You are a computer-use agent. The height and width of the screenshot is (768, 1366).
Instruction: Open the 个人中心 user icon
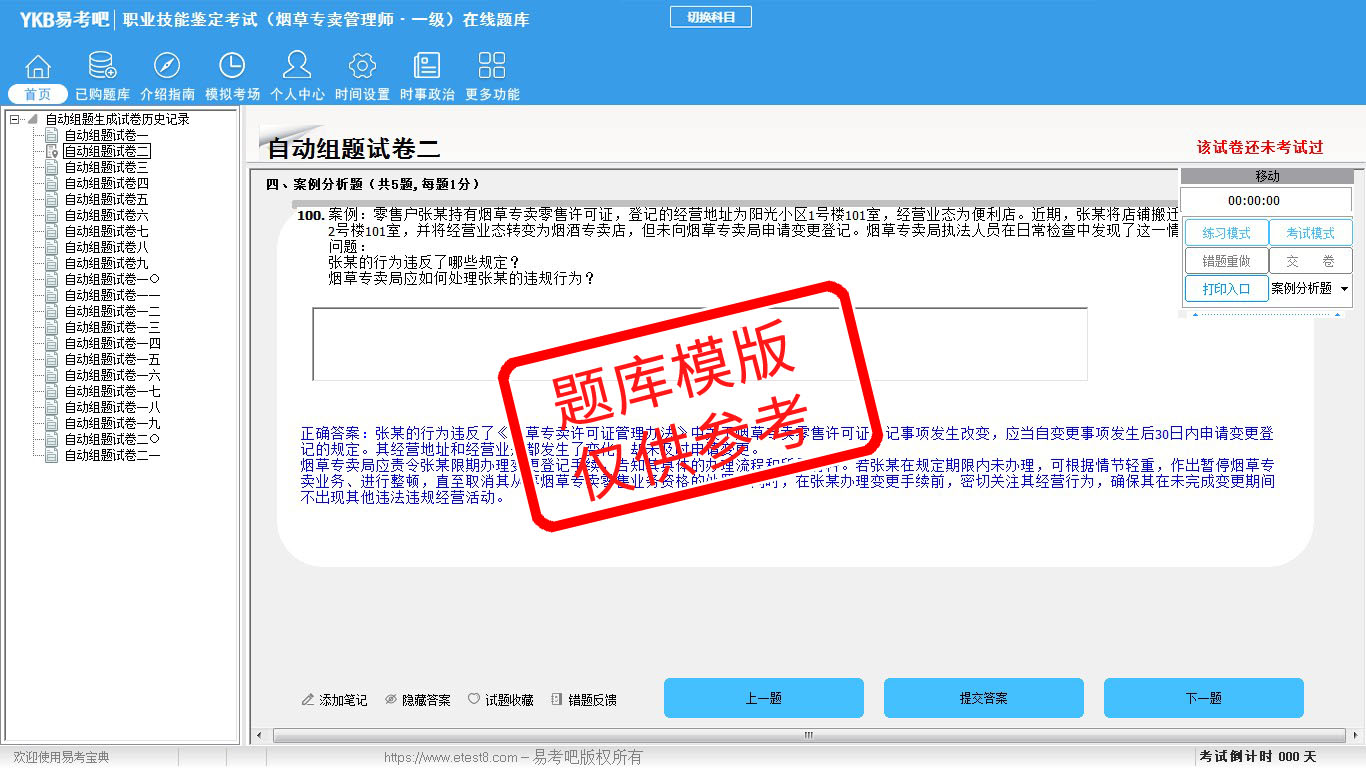tap(297, 68)
